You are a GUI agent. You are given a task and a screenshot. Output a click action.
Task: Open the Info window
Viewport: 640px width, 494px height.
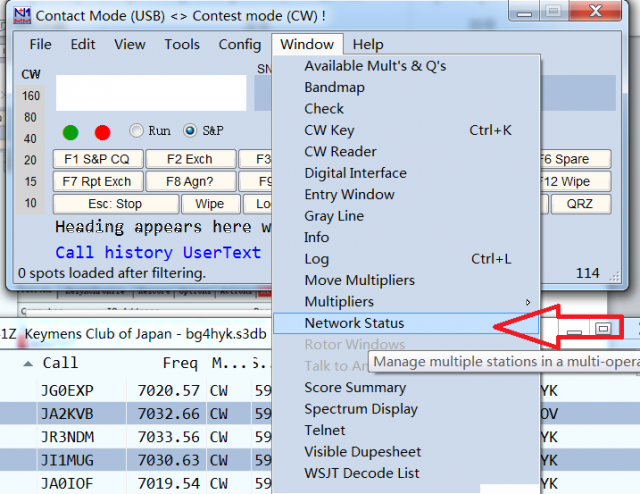[x=406, y=237]
